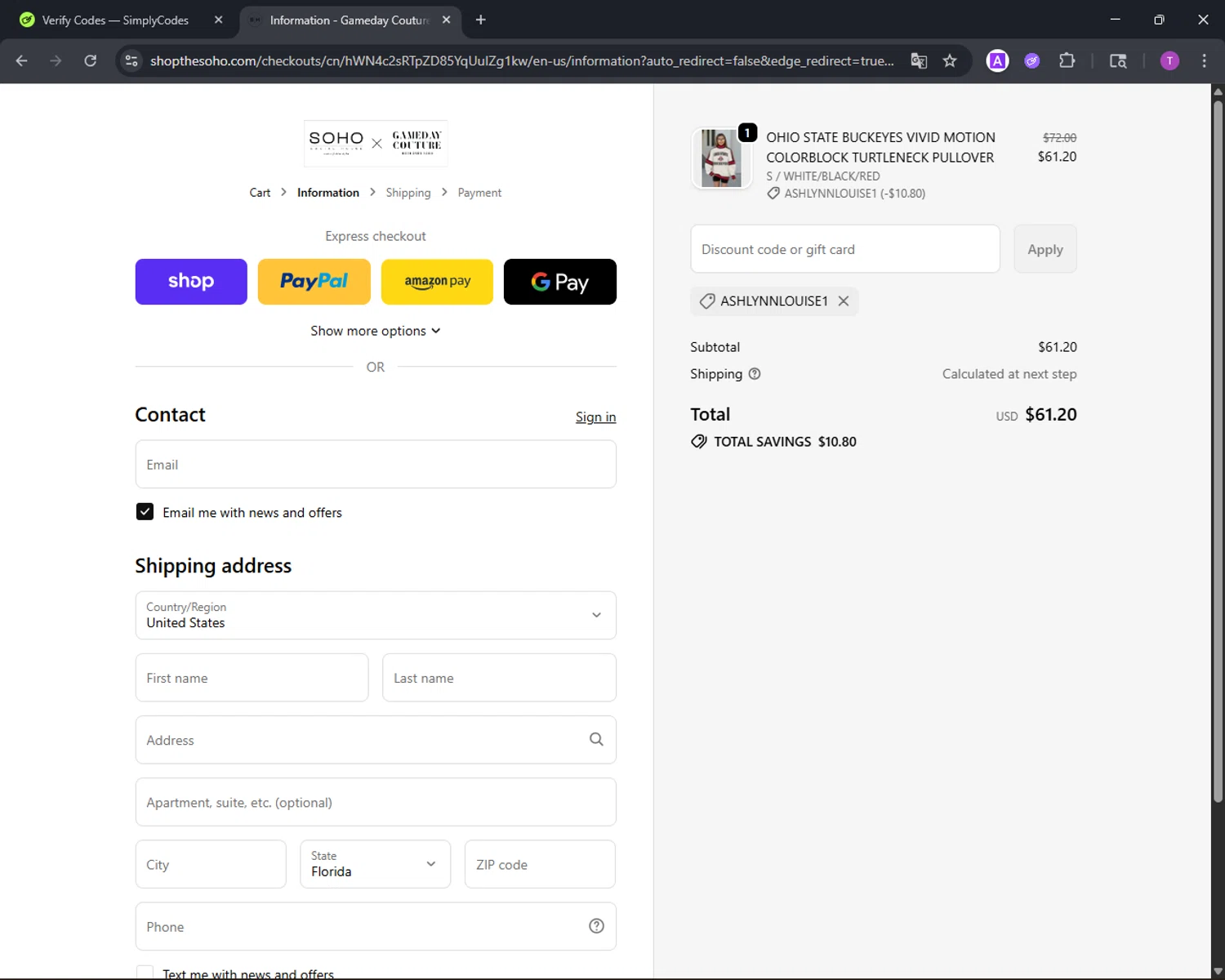1225x980 pixels.
Task: Open the Country/Region dropdown
Action: 376,615
